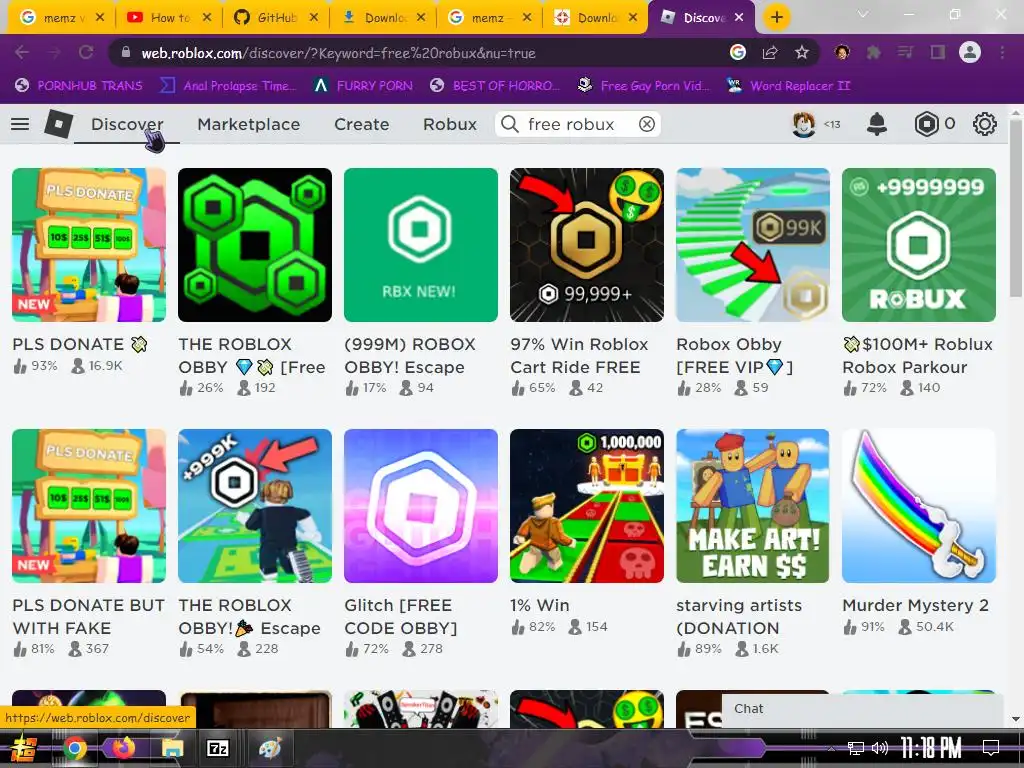
Task: Open 1% Win game title
Action: (x=540, y=605)
